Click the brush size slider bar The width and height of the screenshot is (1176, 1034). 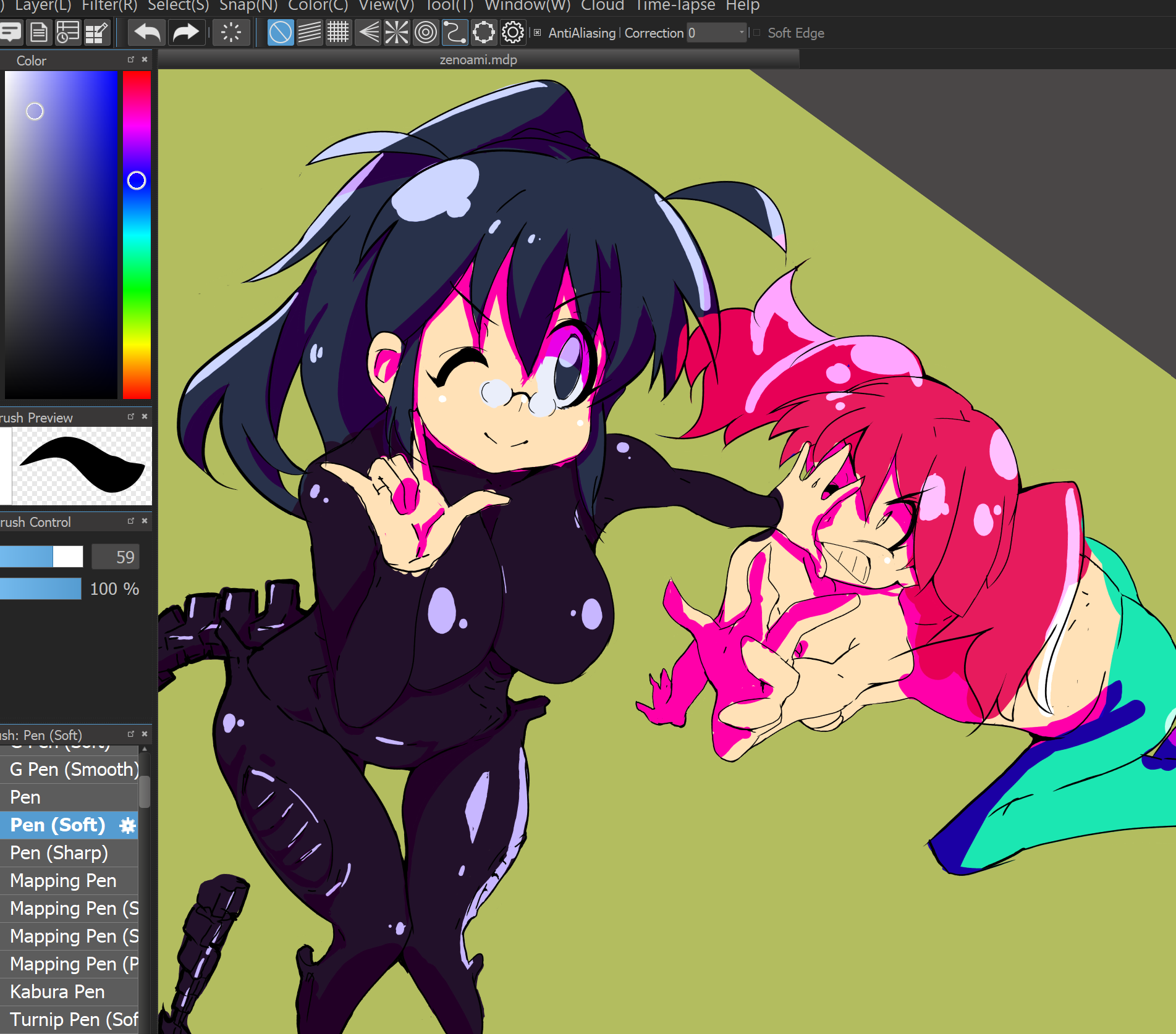[41, 557]
